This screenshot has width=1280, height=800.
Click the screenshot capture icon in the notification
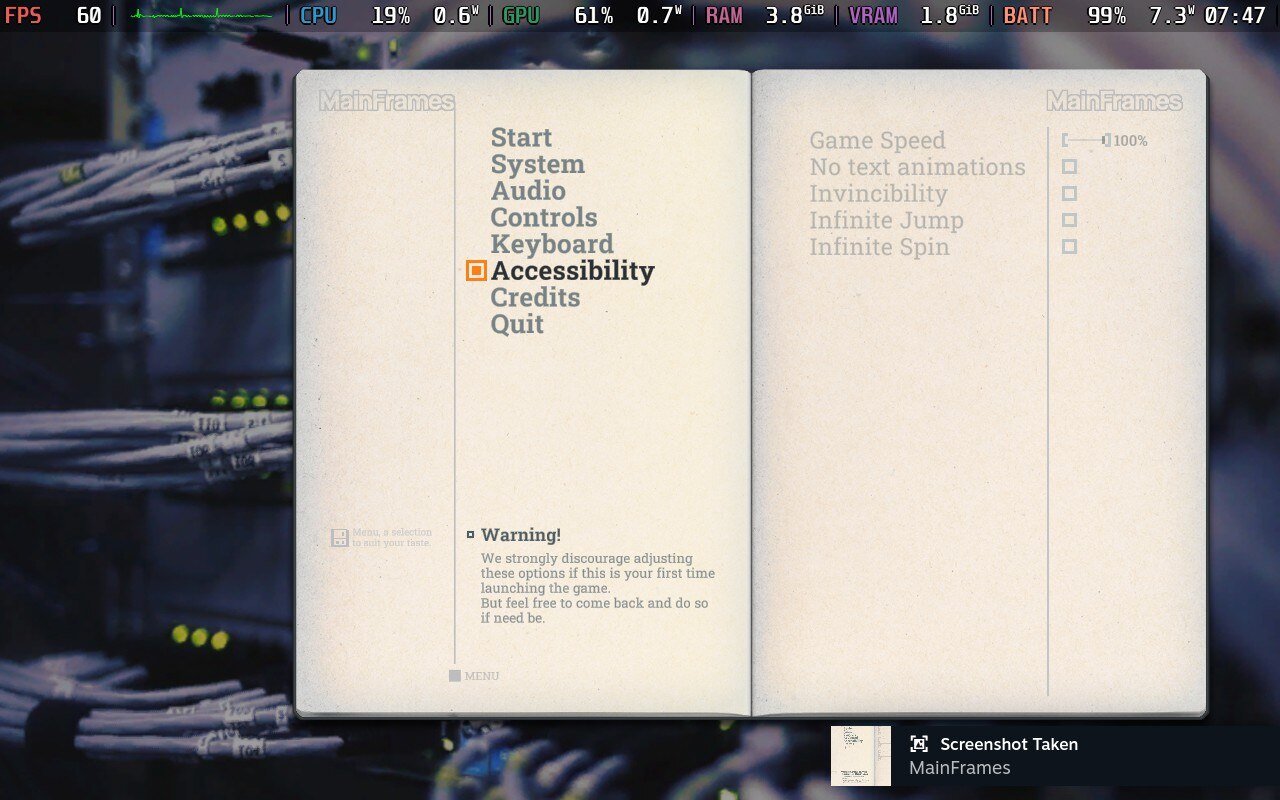(x=919, y=744)
